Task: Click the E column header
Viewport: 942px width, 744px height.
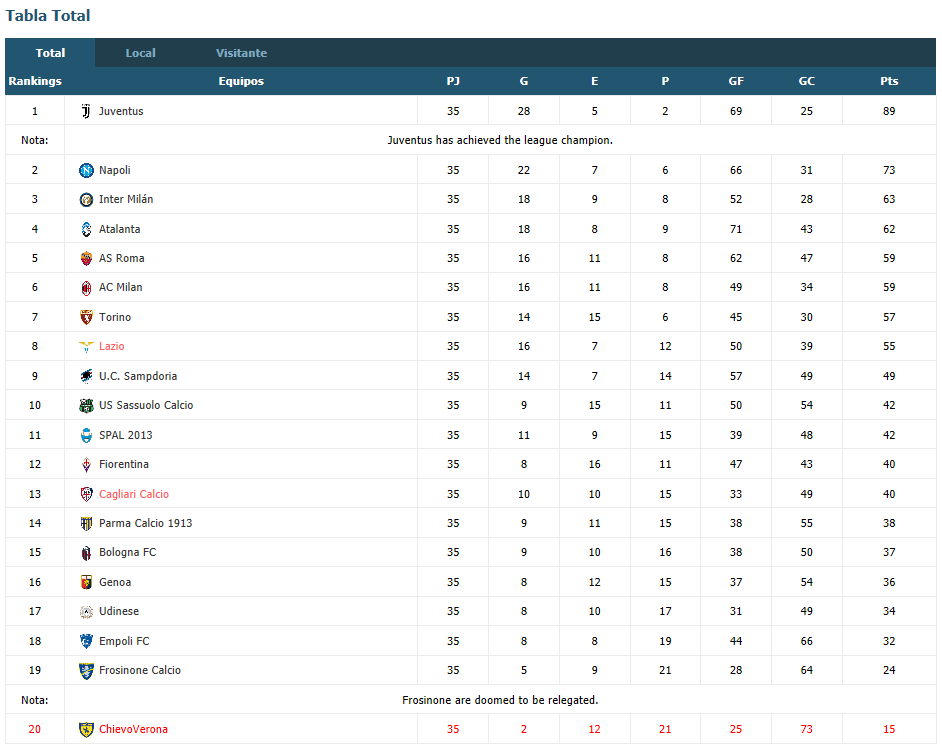Action: (594, 81)
